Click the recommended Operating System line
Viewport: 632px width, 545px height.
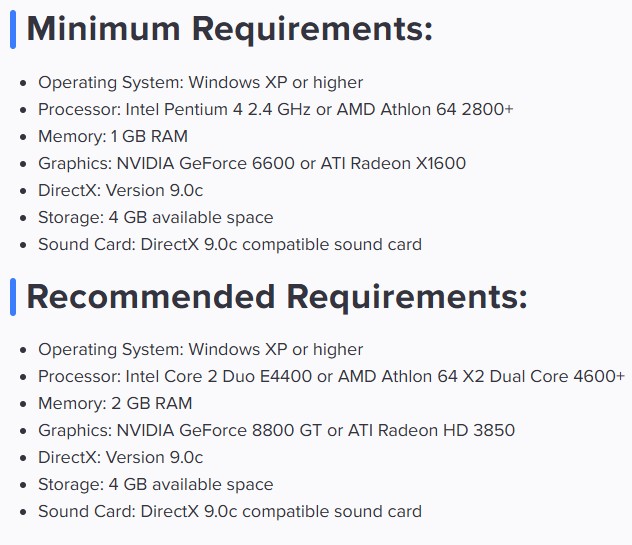(x=200, y=349)
